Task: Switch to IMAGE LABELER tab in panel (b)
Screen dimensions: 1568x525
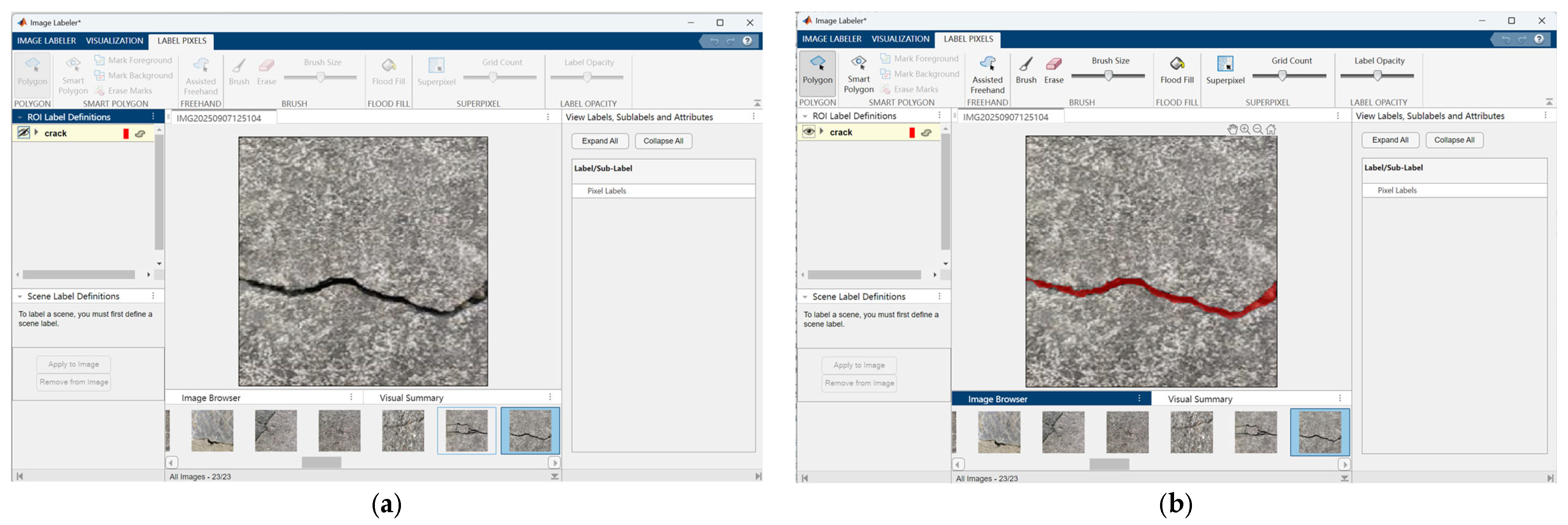Action: (831, 39)
